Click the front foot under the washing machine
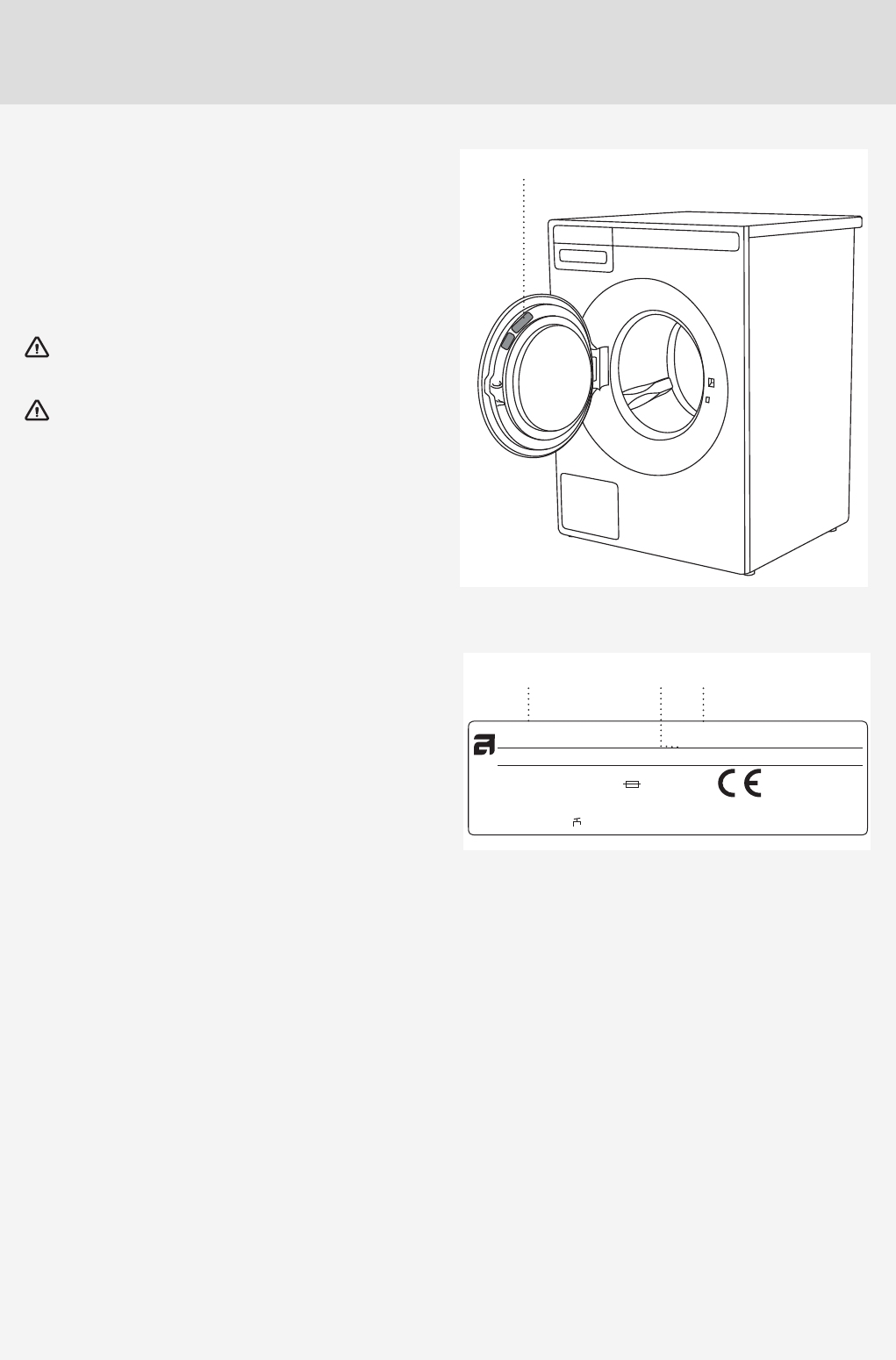This screenshot has height=1360, width=896. pos(748,575)
